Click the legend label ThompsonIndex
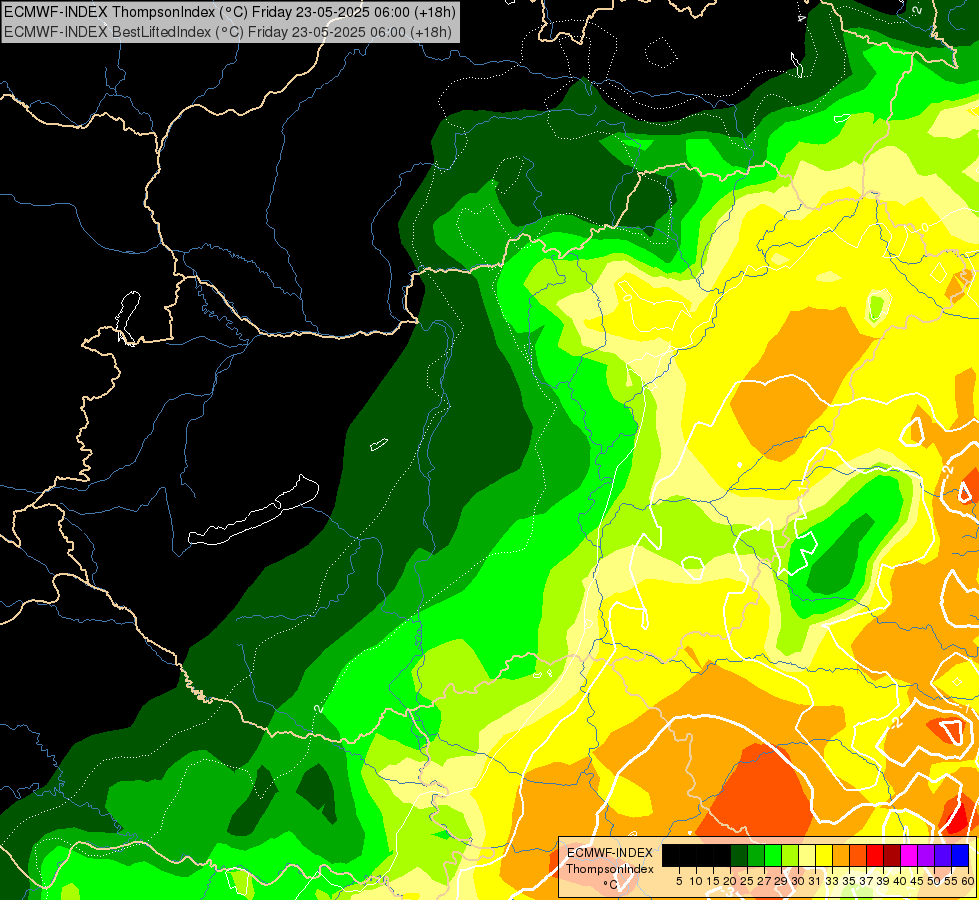 [610, 869]
